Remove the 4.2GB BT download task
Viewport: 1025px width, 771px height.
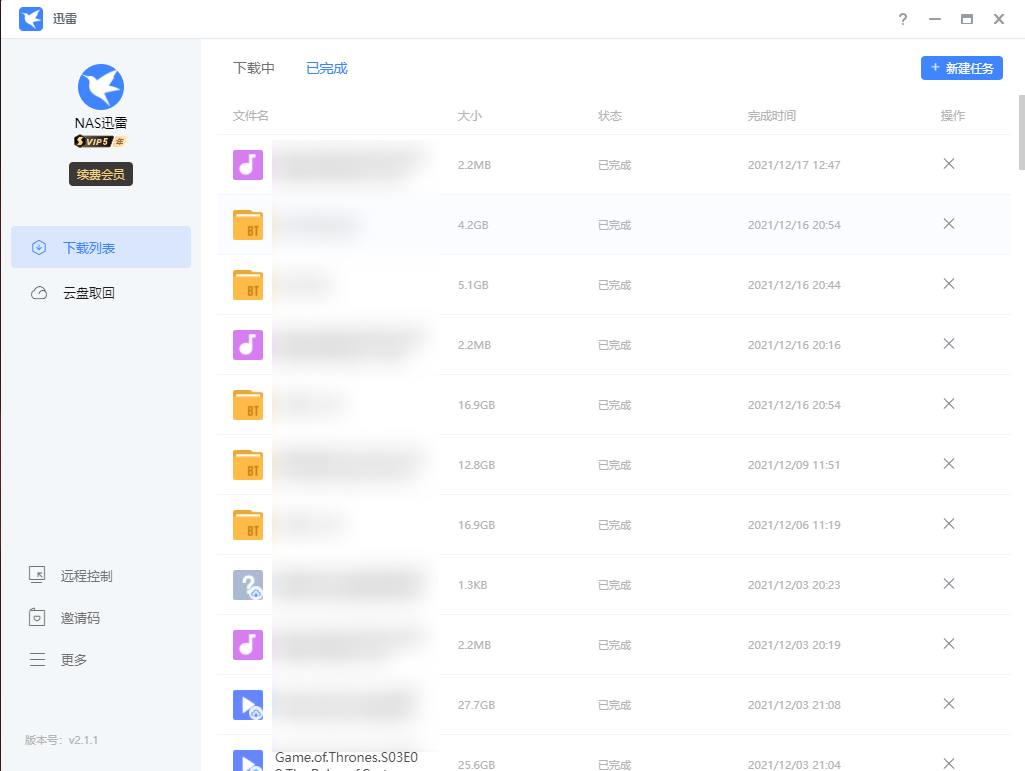tap(949, 224)
